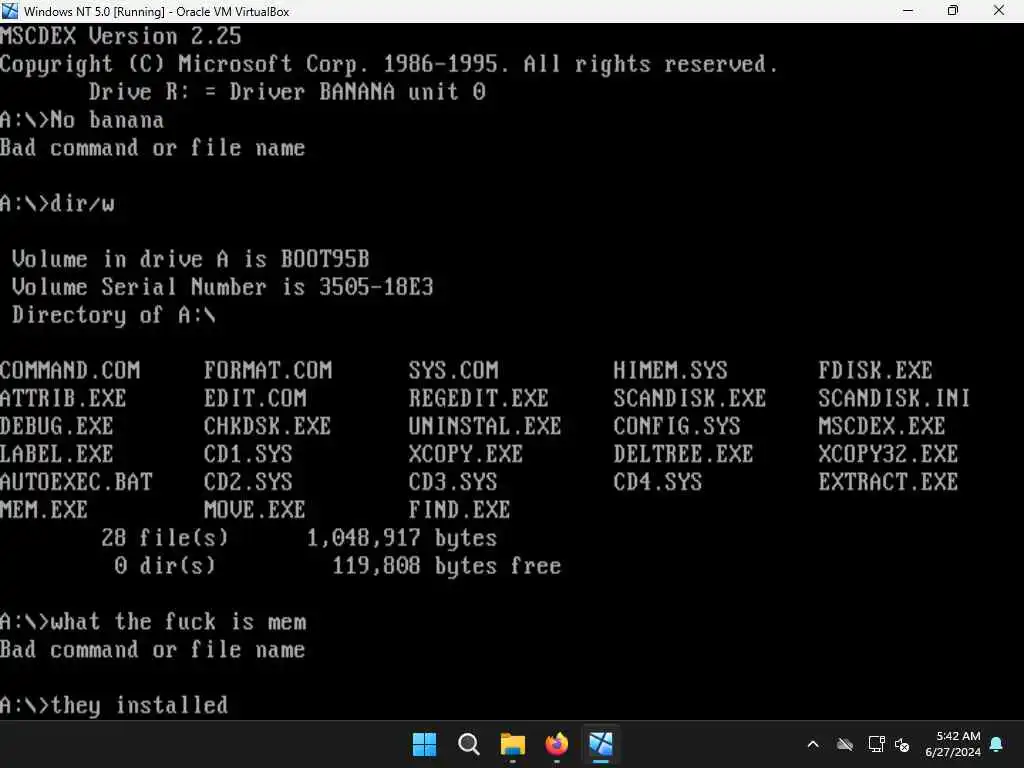
Task: Click HIMEM.SYS file name
Action: pyautogui.click(x=670, y=370)
